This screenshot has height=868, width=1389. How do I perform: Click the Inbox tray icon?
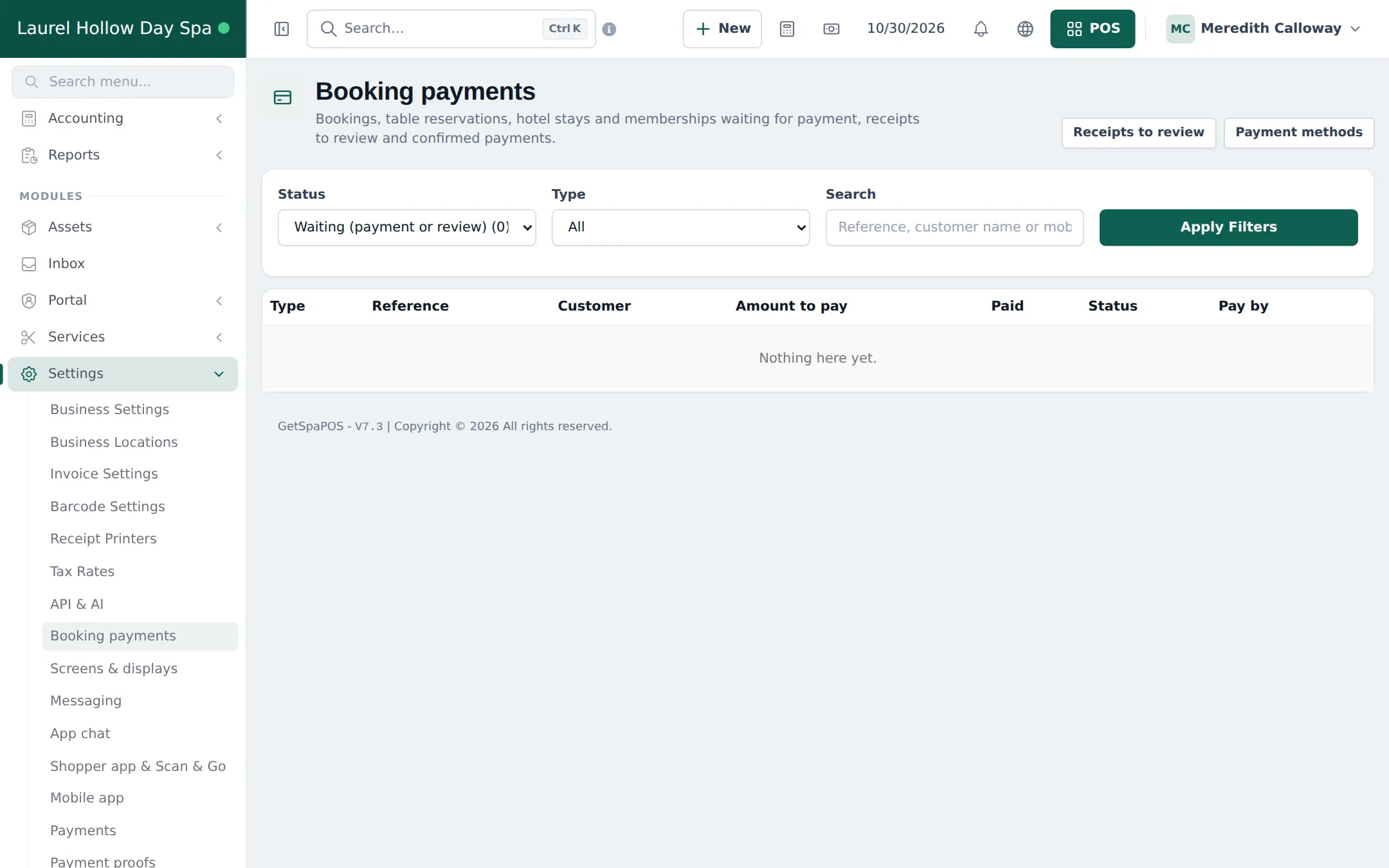[29, 264]
